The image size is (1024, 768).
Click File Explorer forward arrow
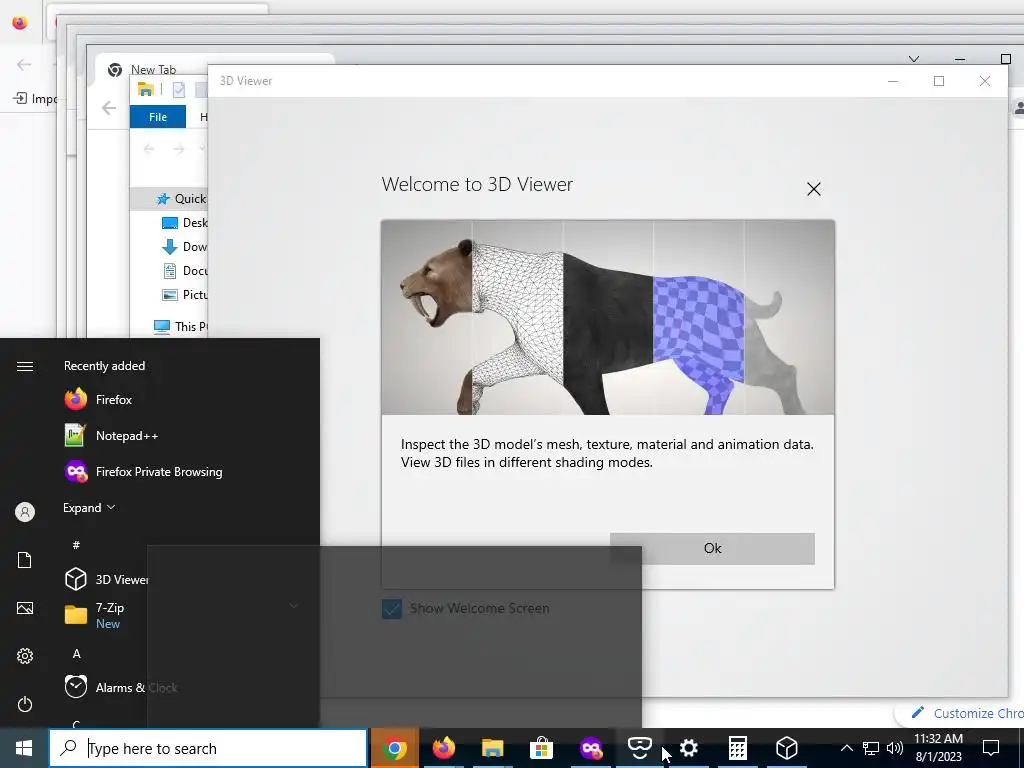point(178,149)
